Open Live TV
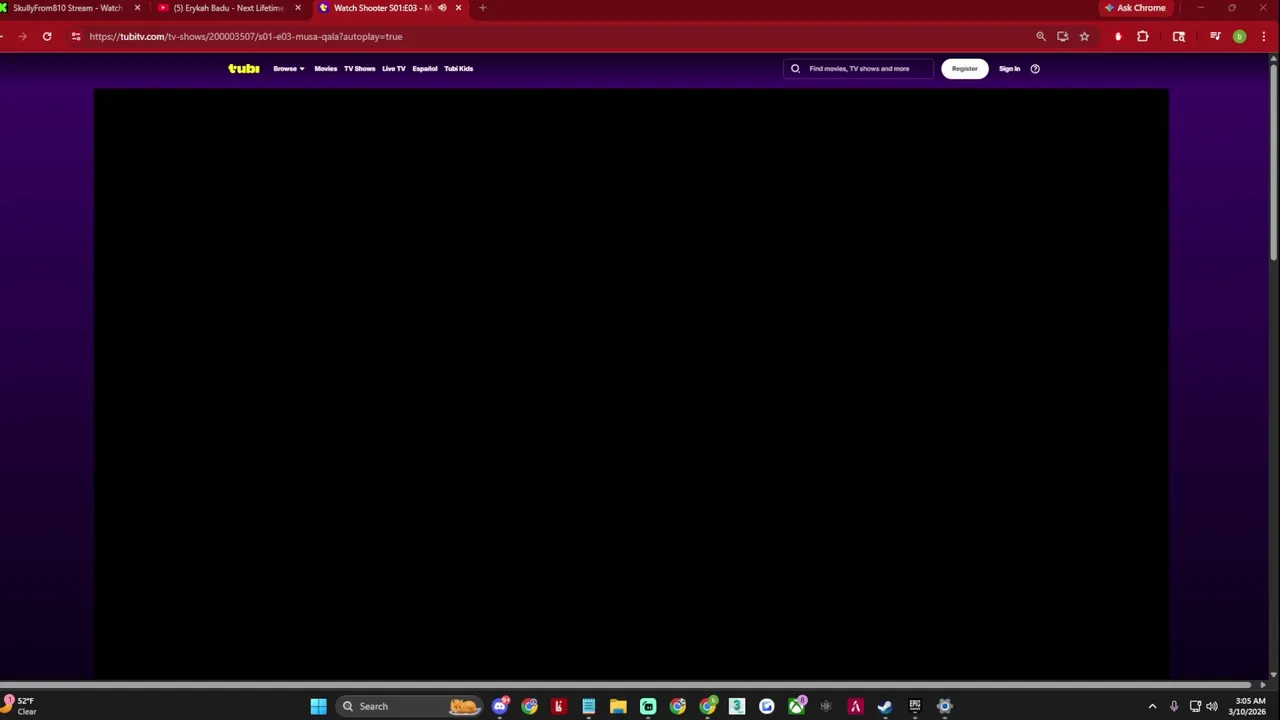Image resolution: width=1280 pixels, height=720 pixels. tap(394, 69)
